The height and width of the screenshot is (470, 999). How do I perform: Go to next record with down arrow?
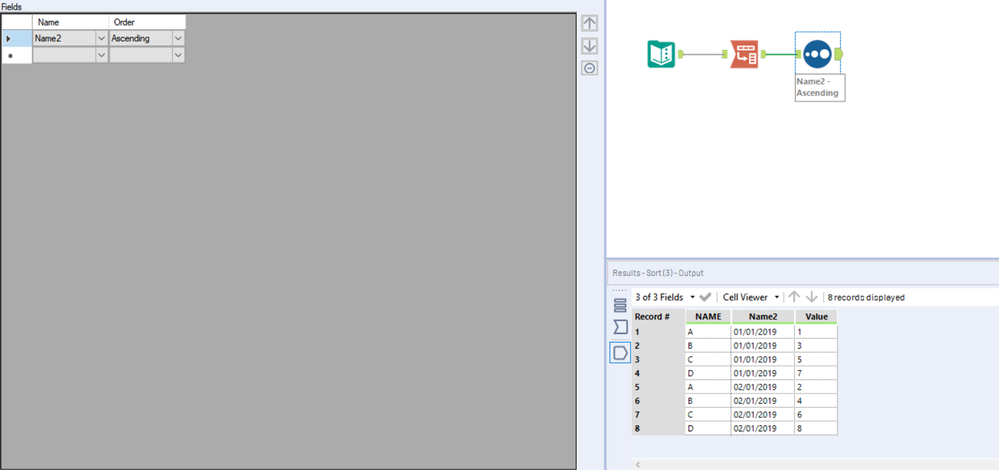click(811, 297)
